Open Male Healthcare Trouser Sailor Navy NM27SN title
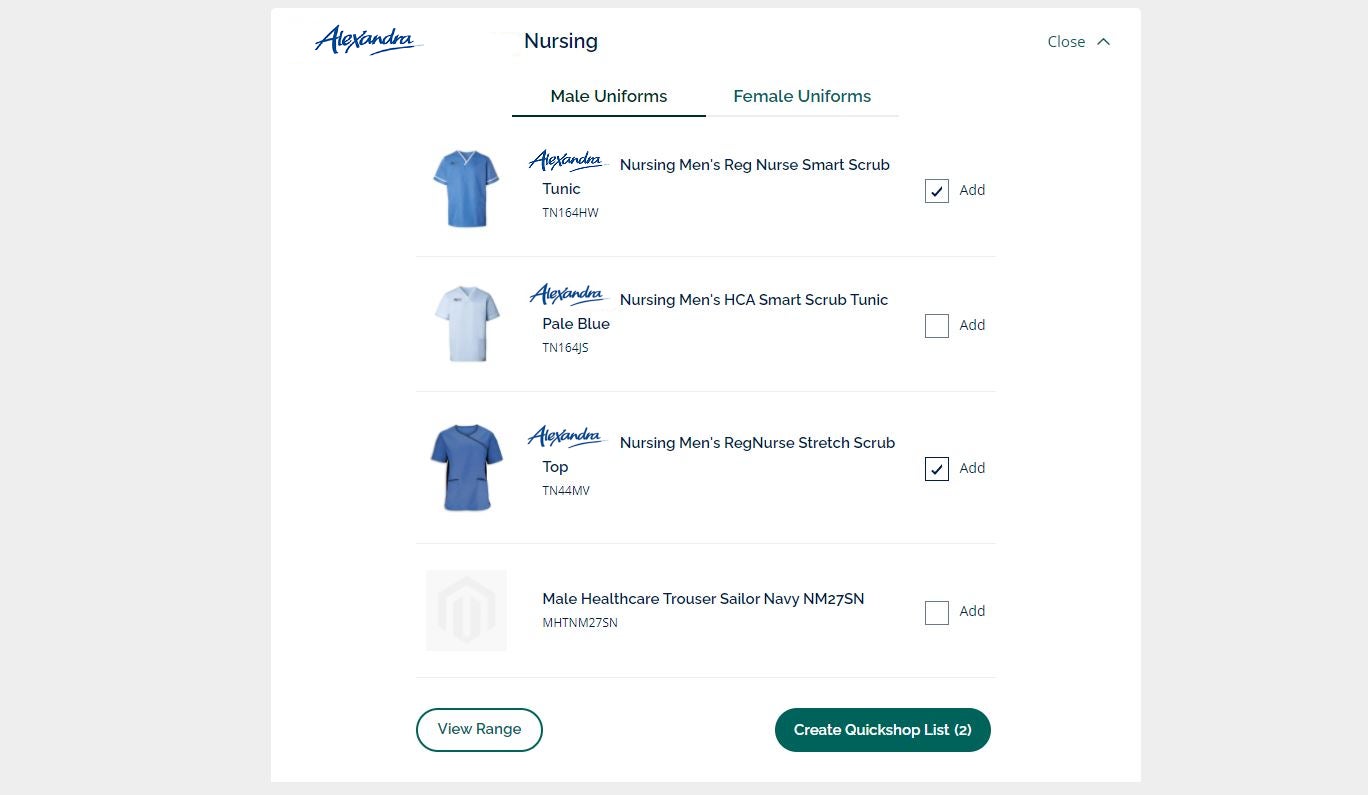The width and height of the screenshot is (1368, 795). (x=703, y=599)
